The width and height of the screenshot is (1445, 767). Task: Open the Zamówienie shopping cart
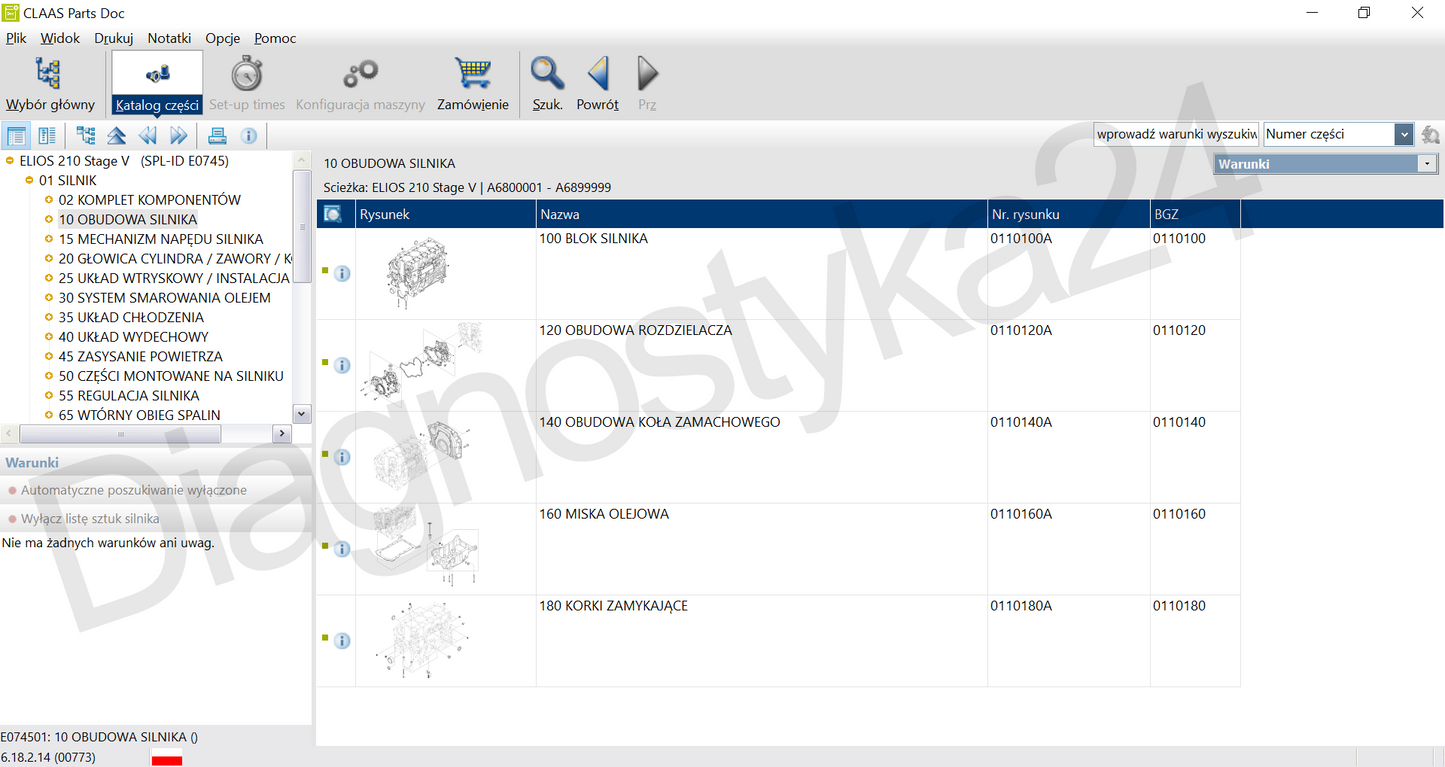(473, 84)
